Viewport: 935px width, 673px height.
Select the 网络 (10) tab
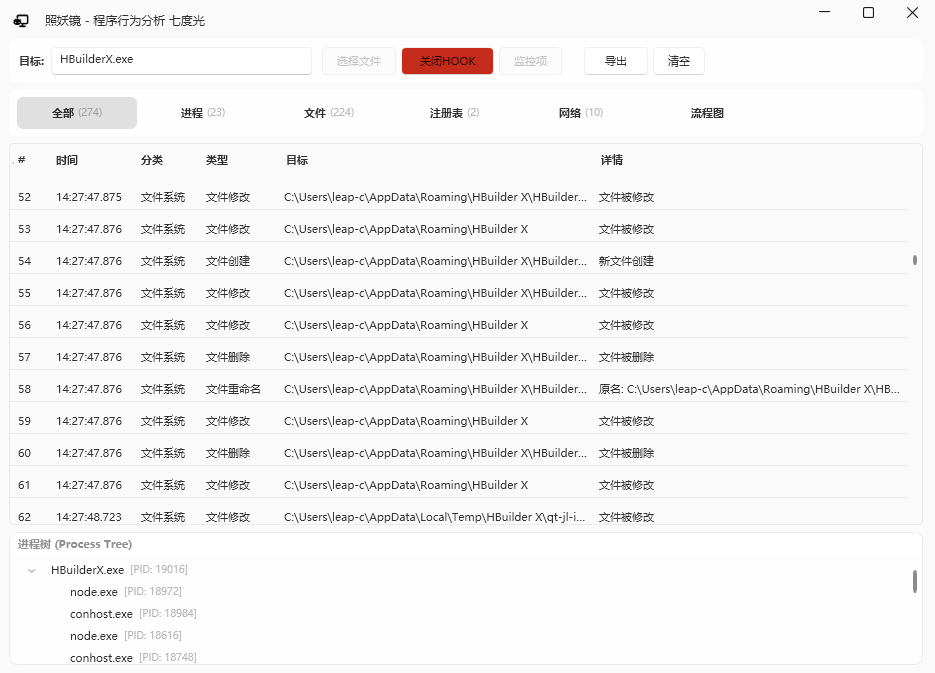point(581,113)
